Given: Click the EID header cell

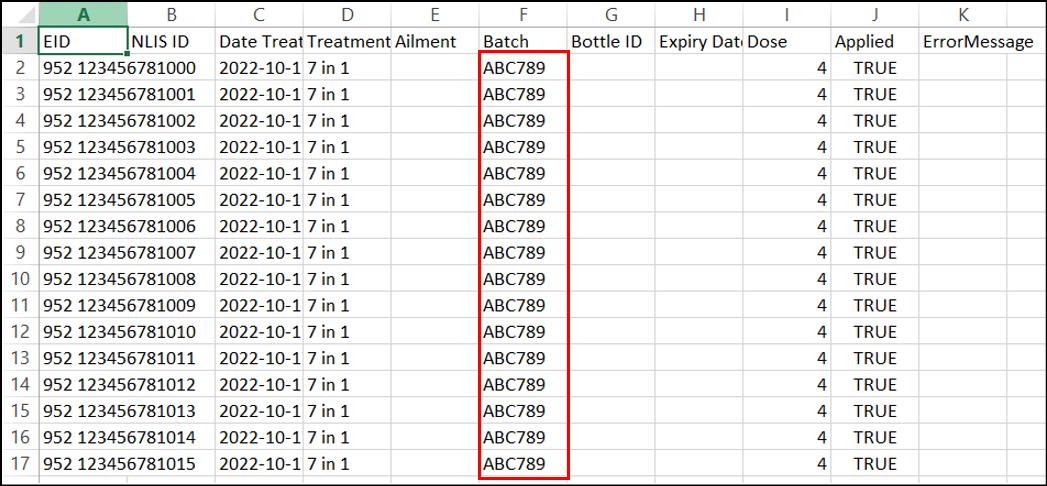Looking at the screenshot, I should click(x=83, y=42).
